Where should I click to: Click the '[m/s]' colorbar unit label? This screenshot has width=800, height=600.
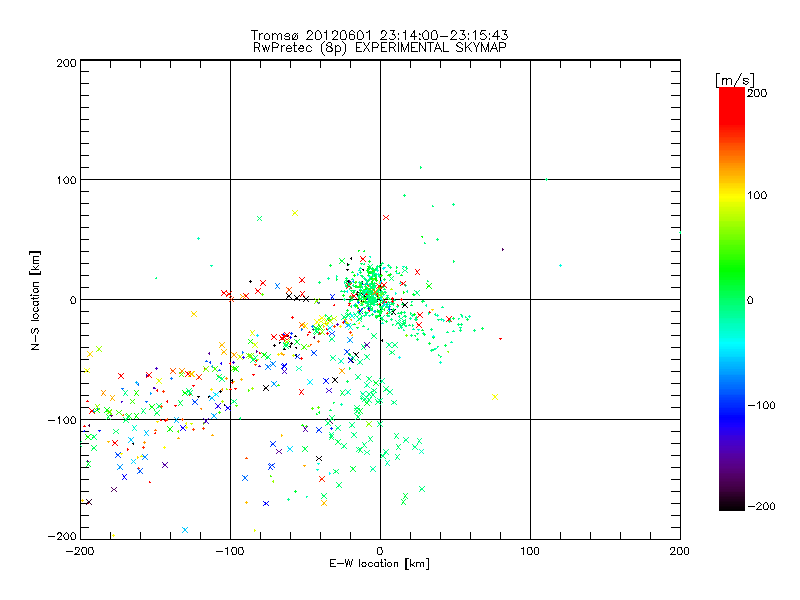(x=735, y=80)
